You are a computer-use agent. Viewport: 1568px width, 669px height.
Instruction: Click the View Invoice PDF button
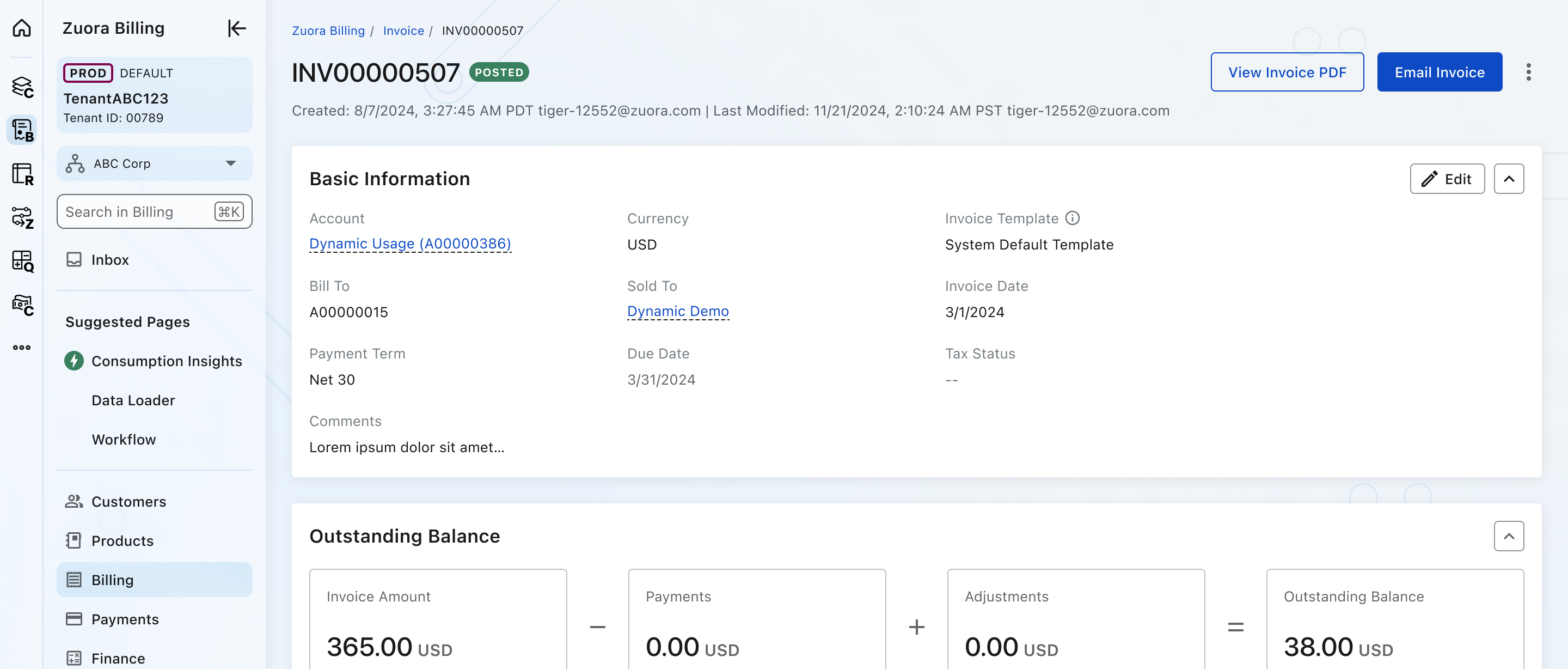point(1287,72)
